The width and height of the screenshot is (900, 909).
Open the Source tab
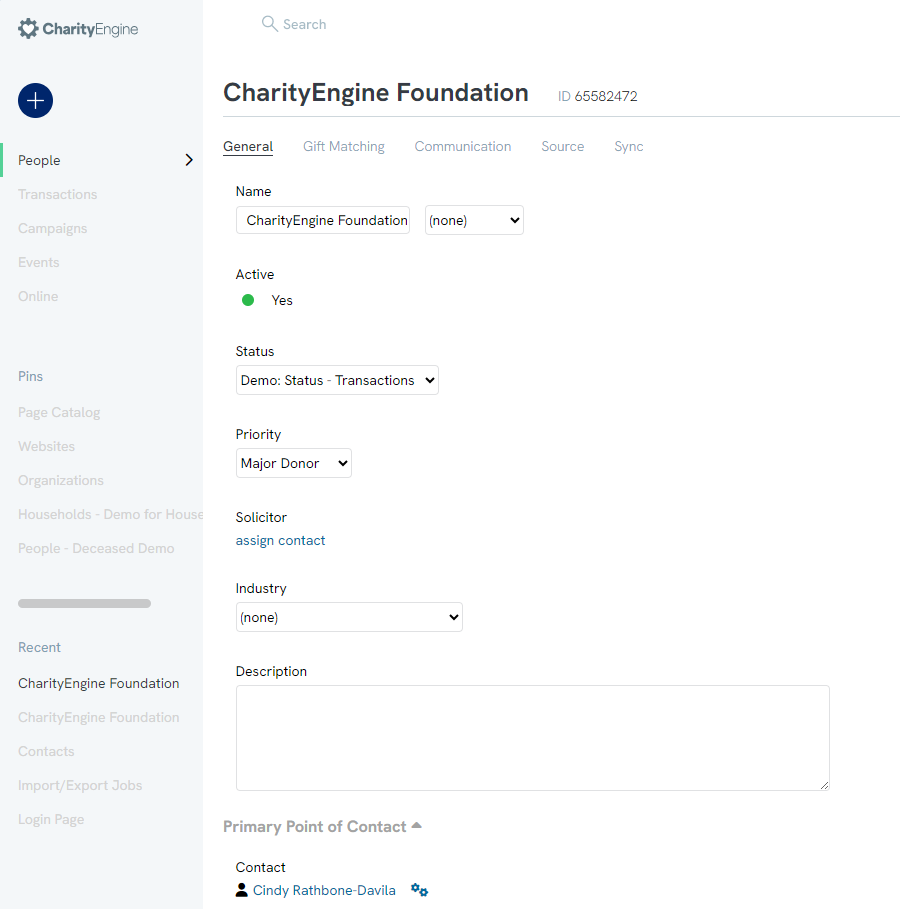coord(562,147)
